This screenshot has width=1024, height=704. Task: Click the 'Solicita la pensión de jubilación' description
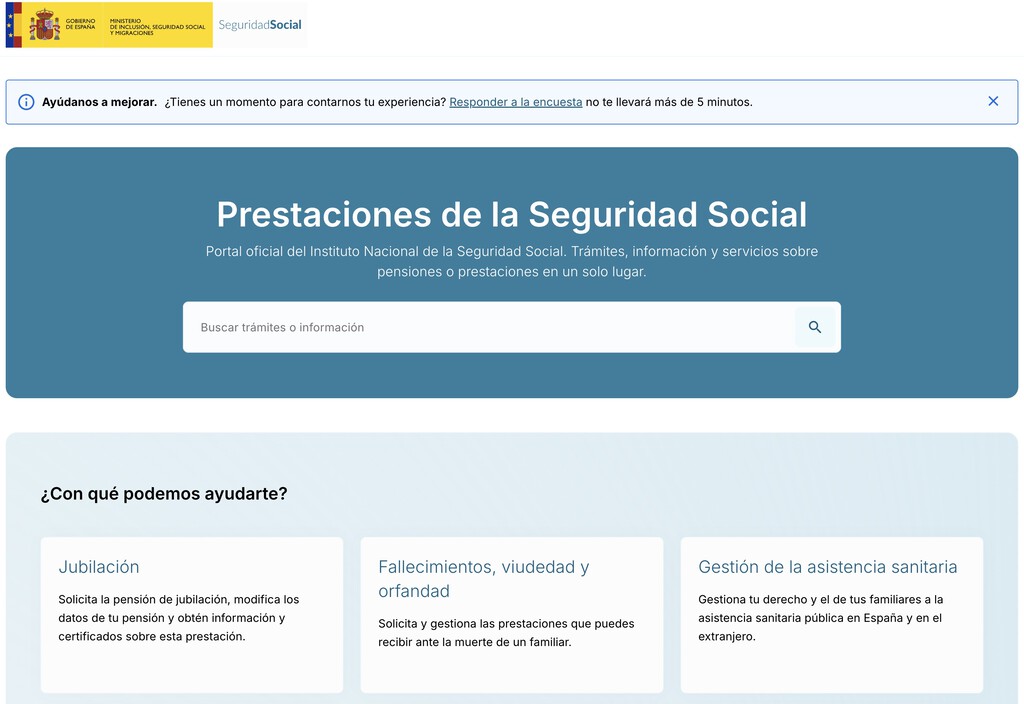click(x=179, y=618)
